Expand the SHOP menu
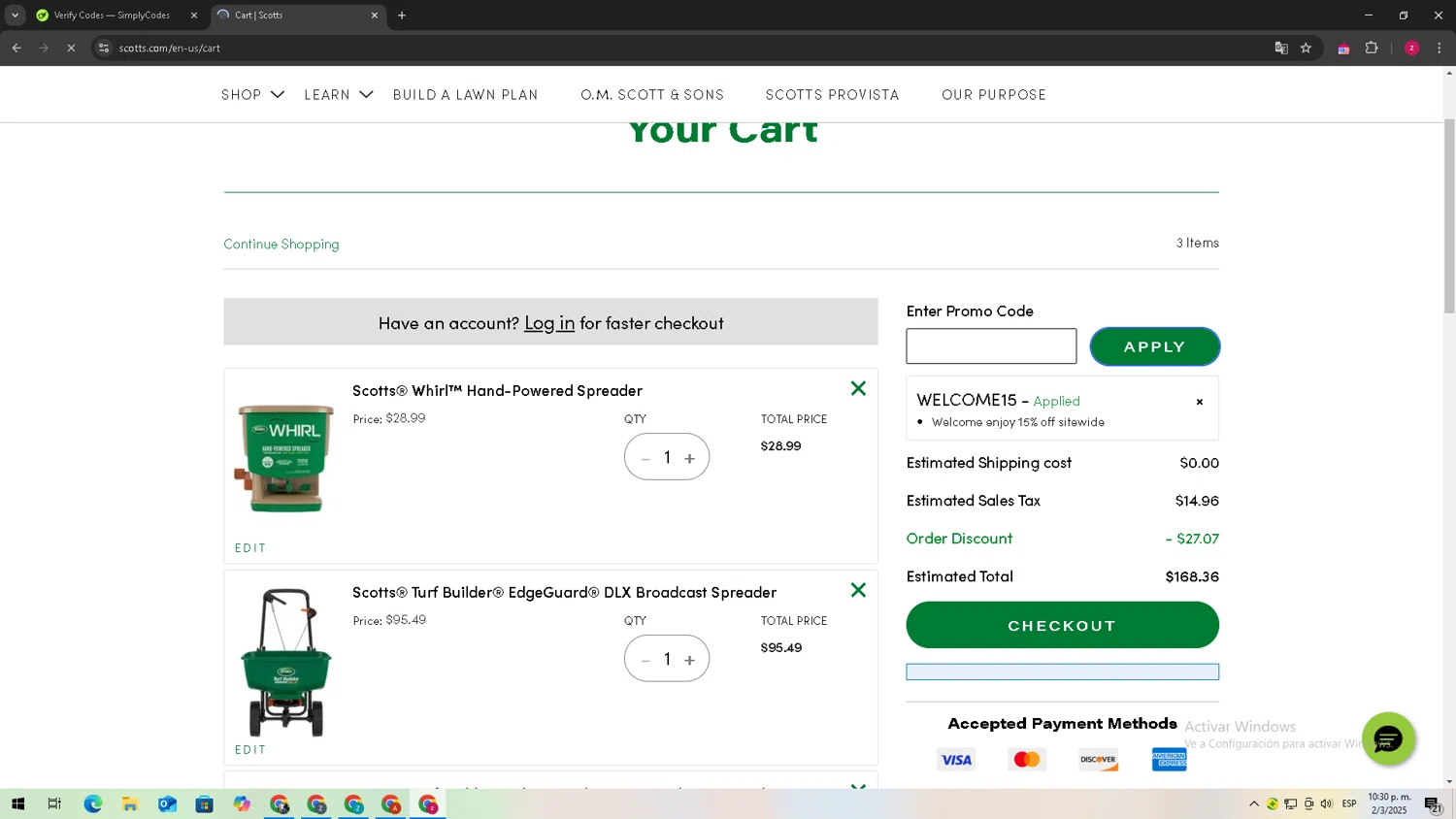 (252, 94)
